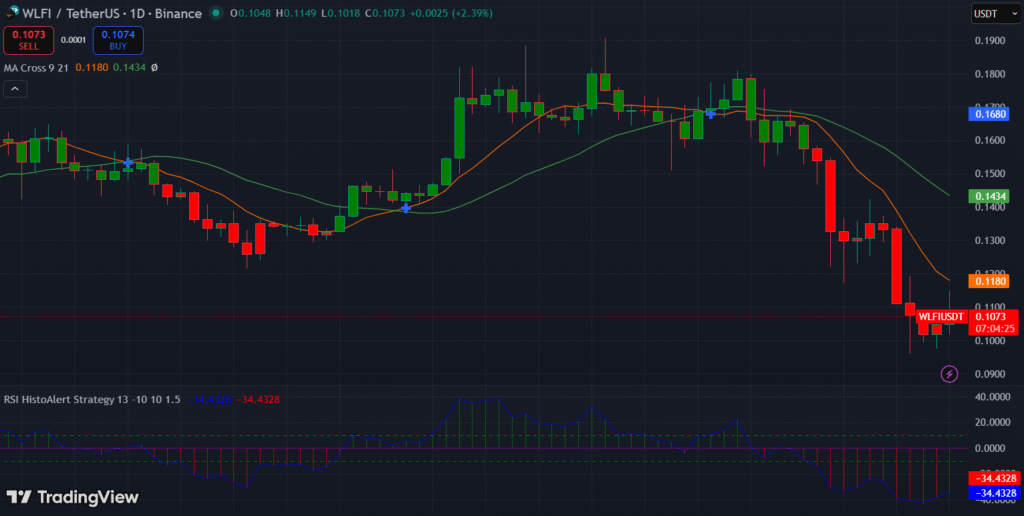Click the 0.0001 spread value
Viewport: 1024px width, 516px height.
[x=73, y=40]
